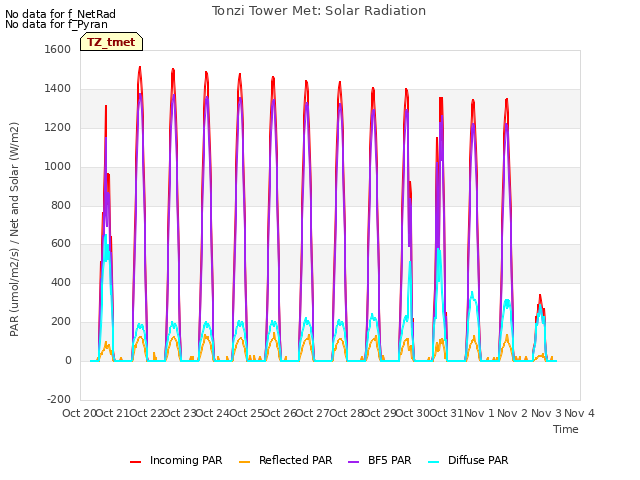Click the highest Incoming PAR peak near 1500
Screen dimensions: 640x480
point(140,68)
